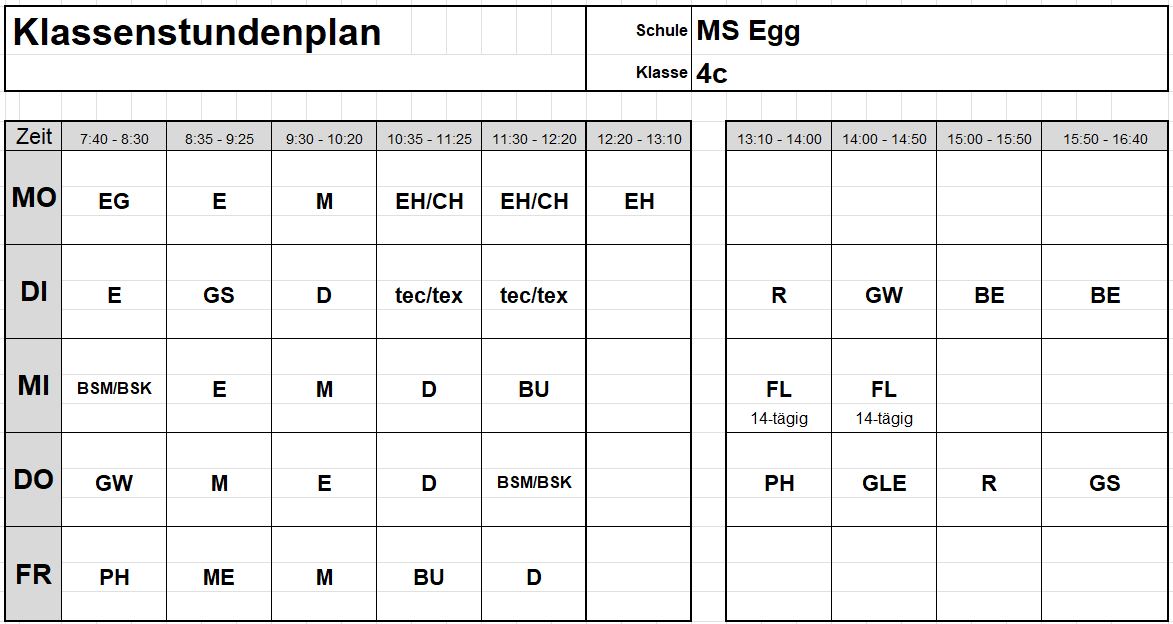Select the 7:40 - 8:30 time header

[x=114, y=138]
